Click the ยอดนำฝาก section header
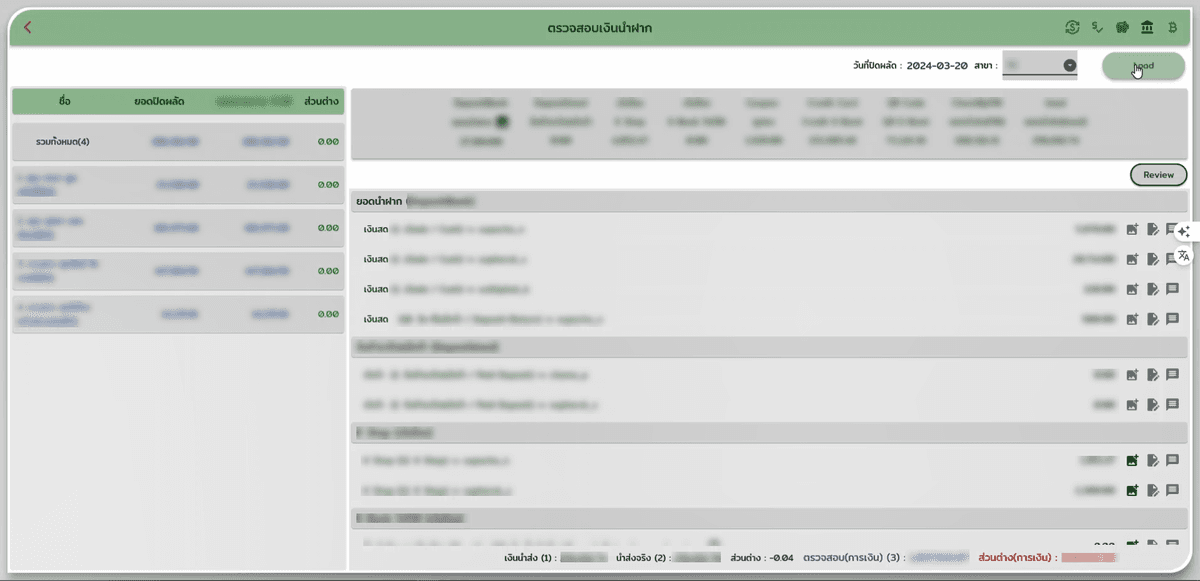The image size is (1200, 581). pyautogui.click(x=769, y=201)
